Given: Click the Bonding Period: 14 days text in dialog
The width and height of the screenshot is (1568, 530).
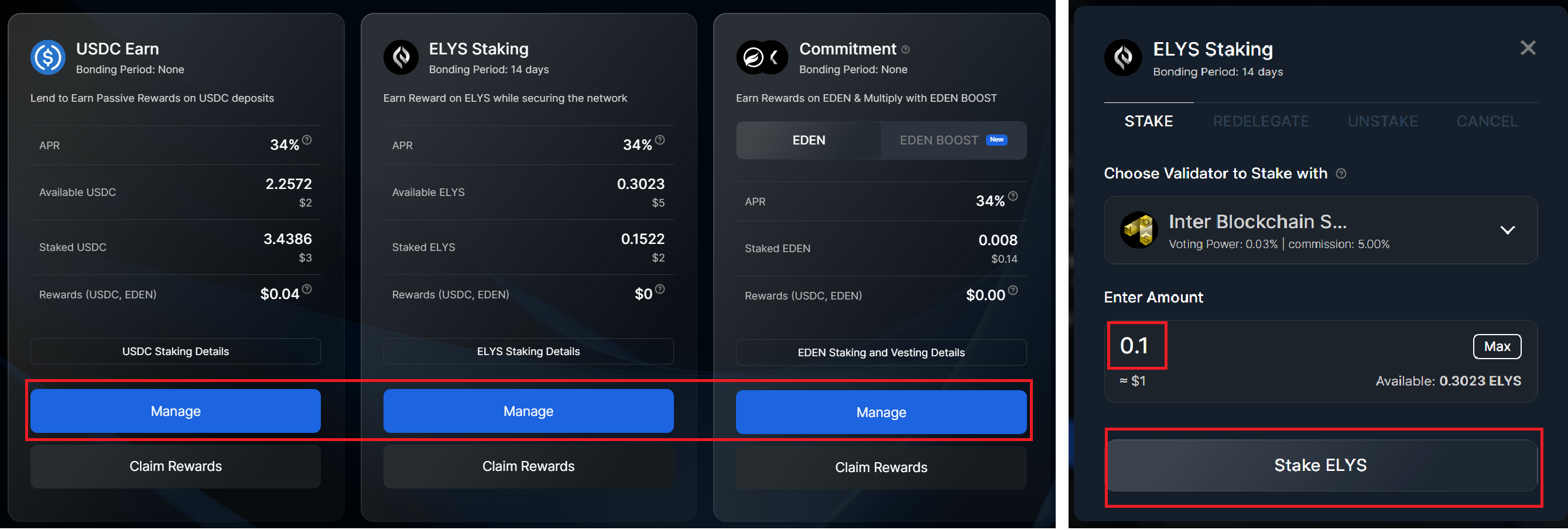Looking at the screenshot, I should click(1218, 72).
